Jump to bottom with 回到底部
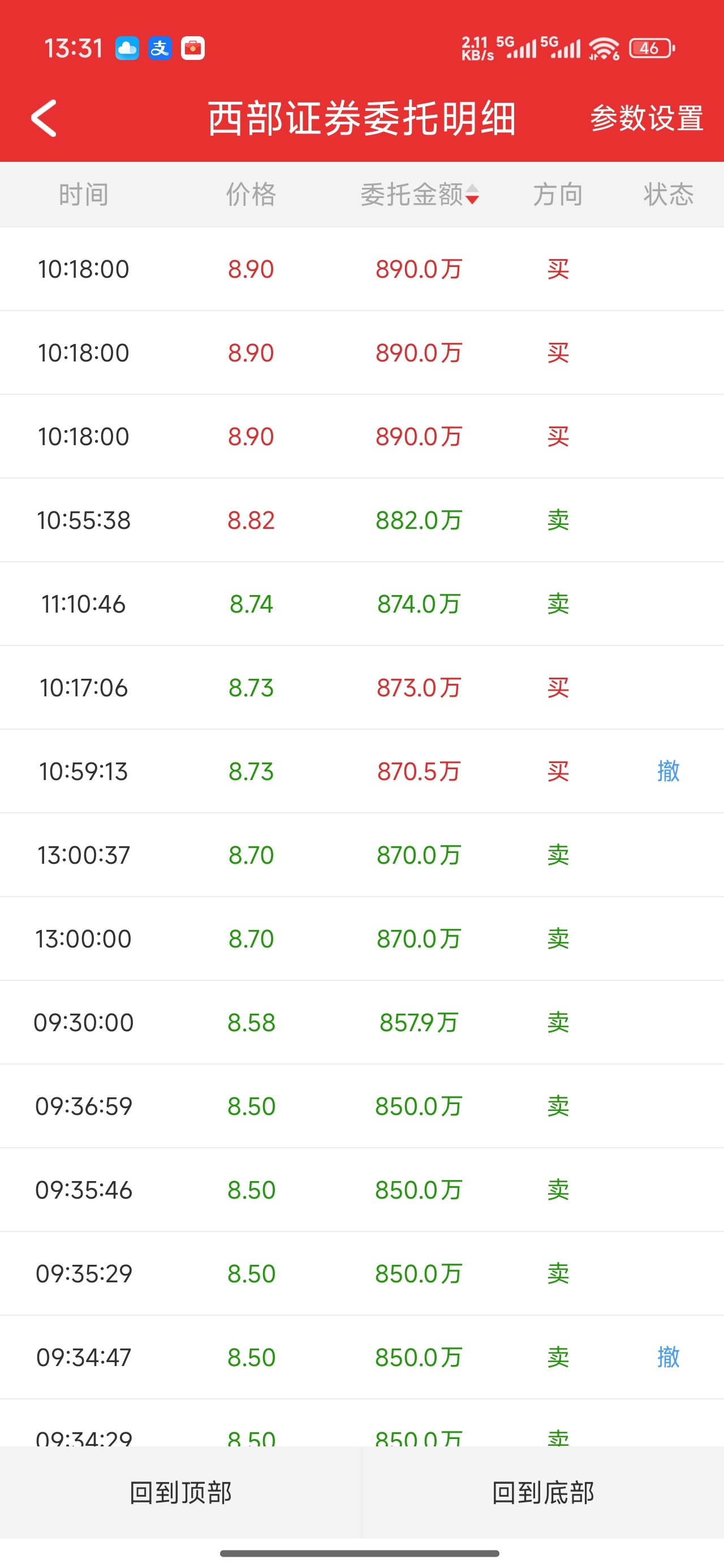The height and width of the screenshot is (1568, 724). pyautogui.click(x=543, y=1493)
